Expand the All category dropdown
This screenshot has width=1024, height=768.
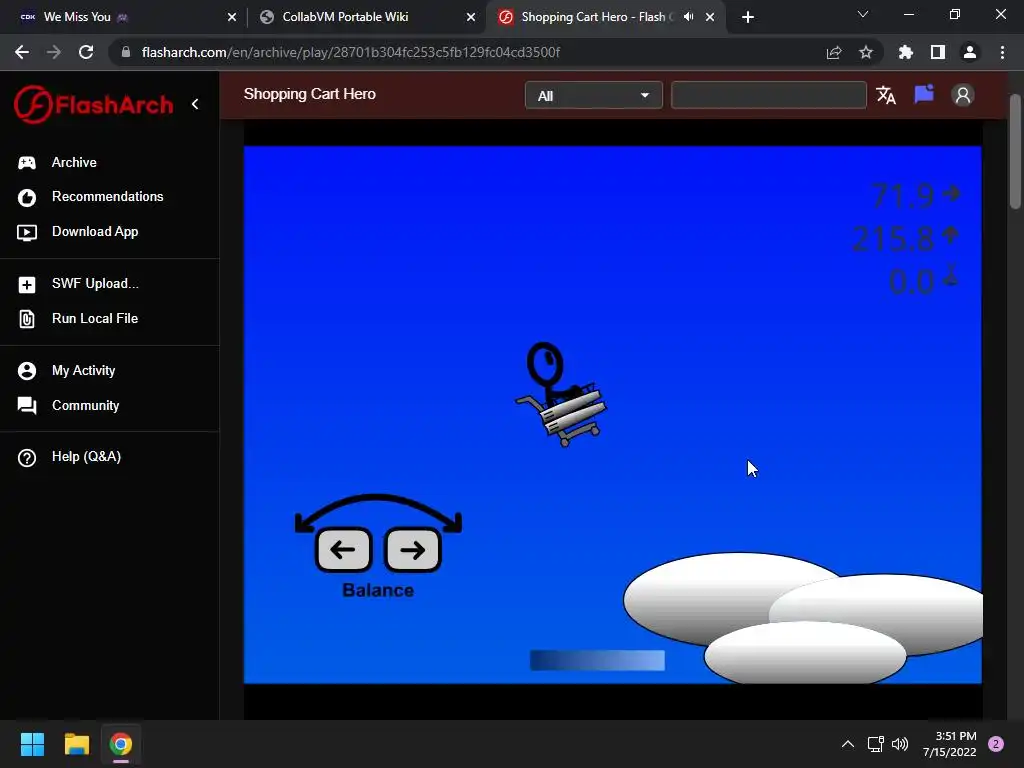tap(594, 95)
